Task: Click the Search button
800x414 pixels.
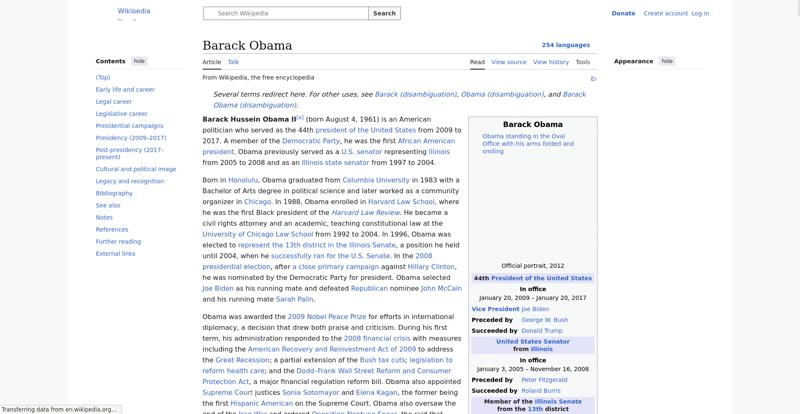Action: (384, 13)
